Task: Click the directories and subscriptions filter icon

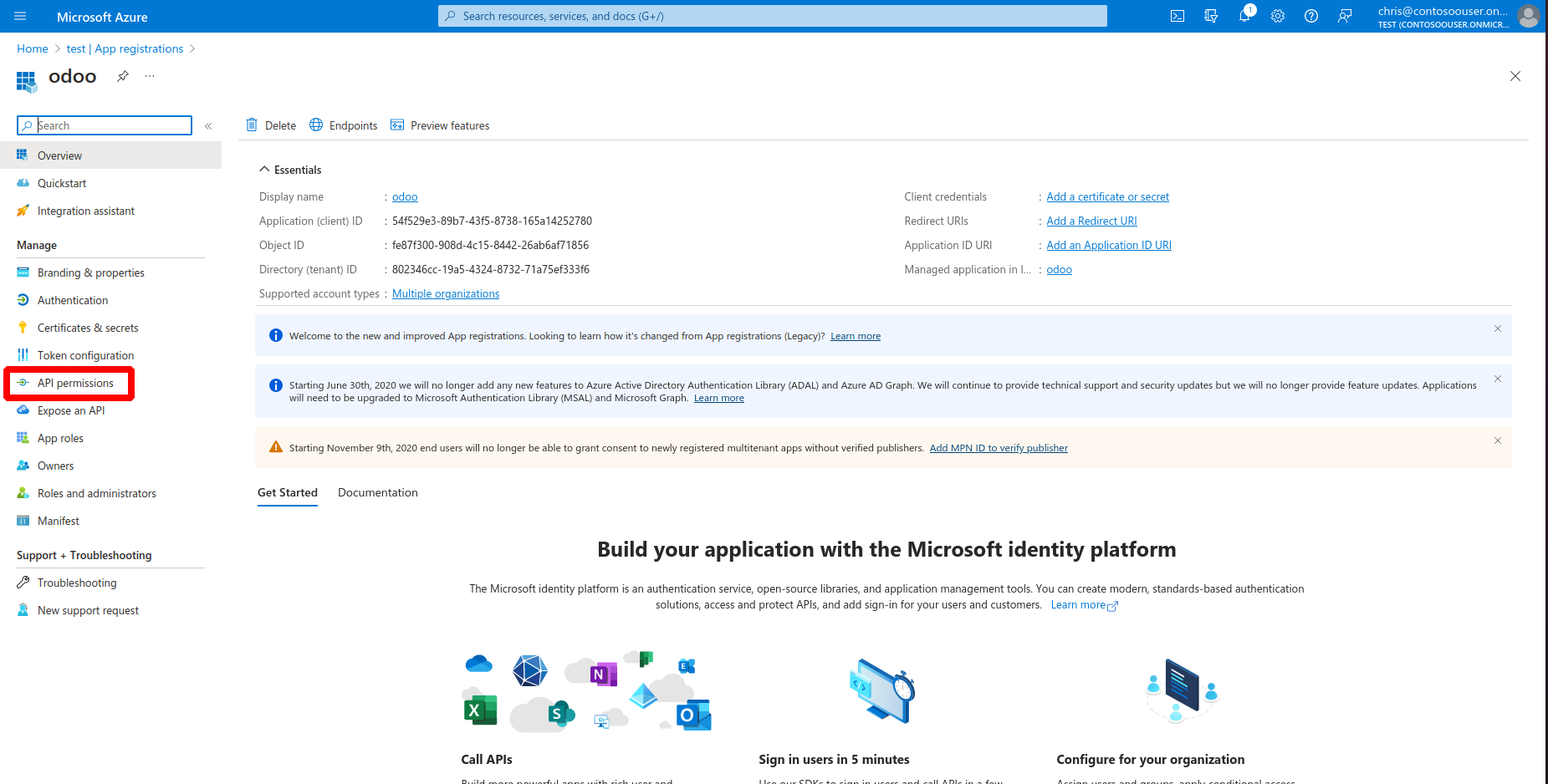Action: (x=1211, y=16)
